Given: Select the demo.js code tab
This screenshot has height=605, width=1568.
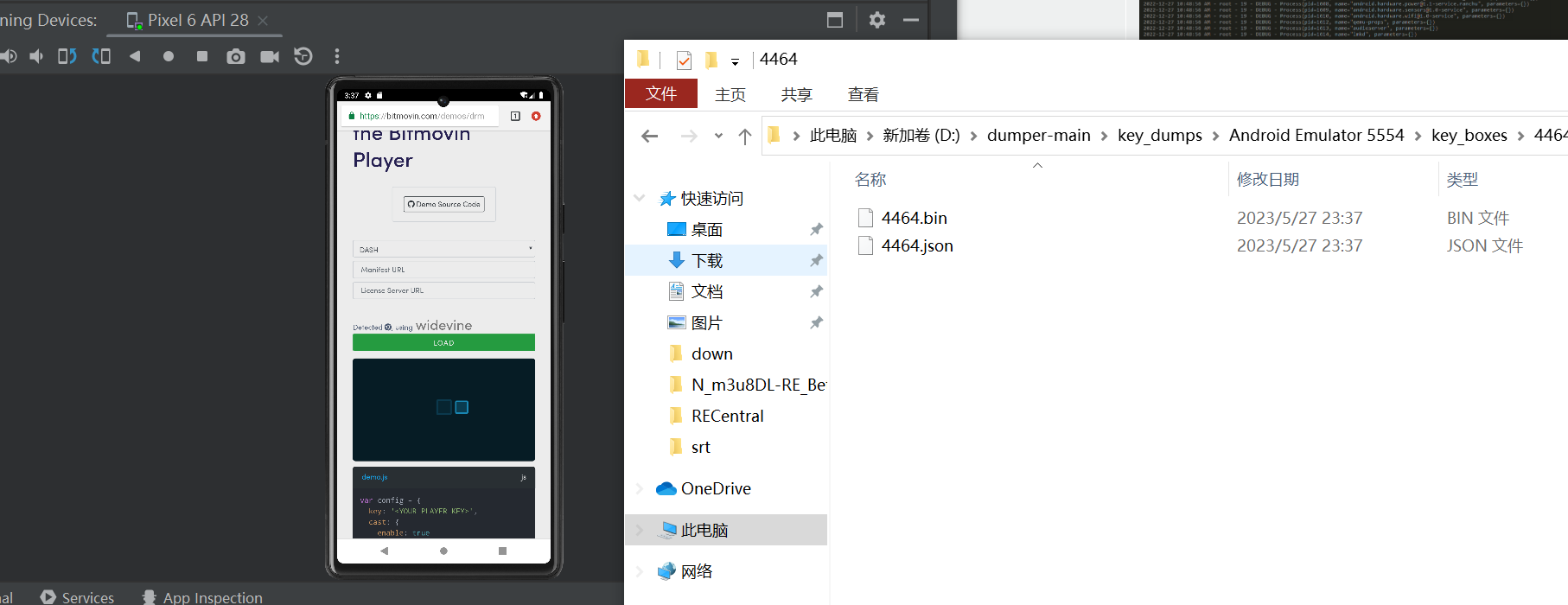Looking at the screenshot, I should point(374,477).
